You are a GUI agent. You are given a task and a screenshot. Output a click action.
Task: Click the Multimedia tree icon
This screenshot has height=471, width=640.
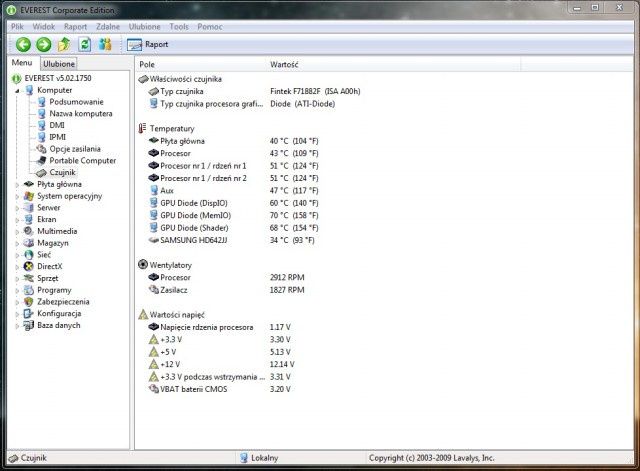point(29,231)
